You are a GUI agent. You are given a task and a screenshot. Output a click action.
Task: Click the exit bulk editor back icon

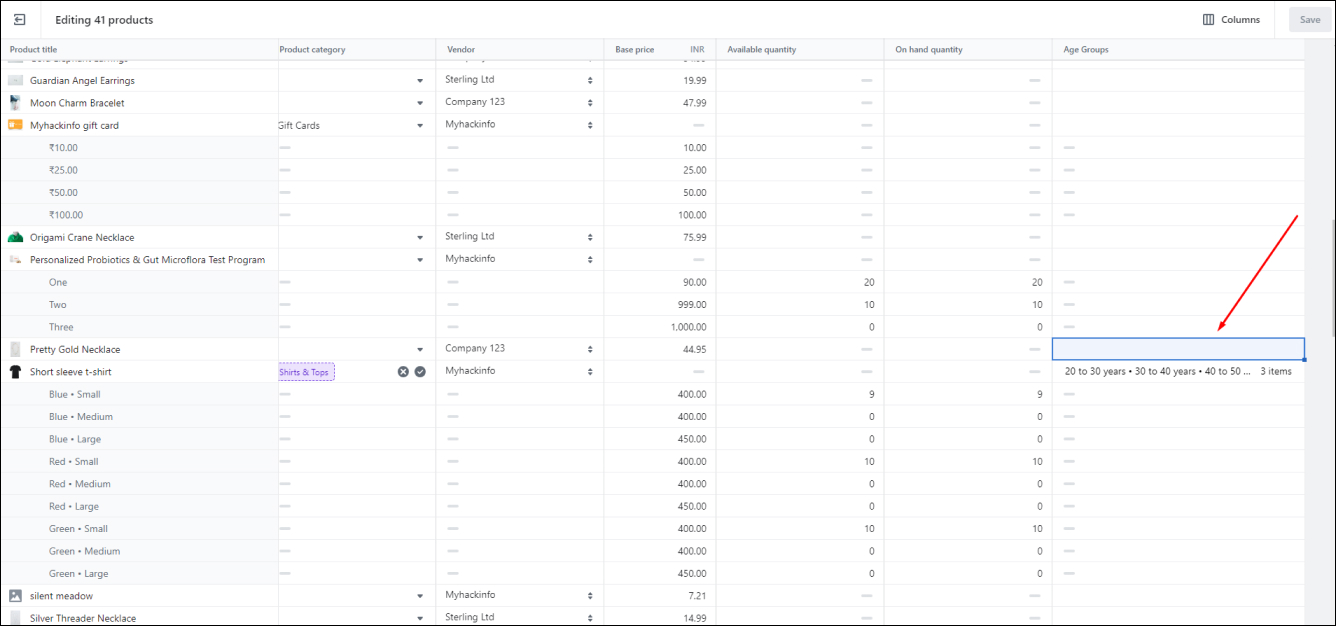(x=20, y=20)
